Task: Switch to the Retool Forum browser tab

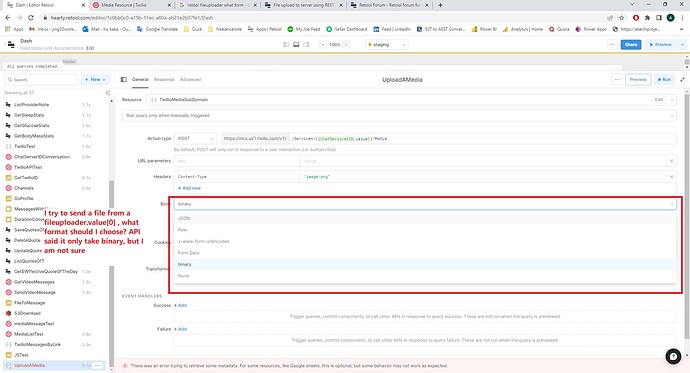Action: [389, 5]
